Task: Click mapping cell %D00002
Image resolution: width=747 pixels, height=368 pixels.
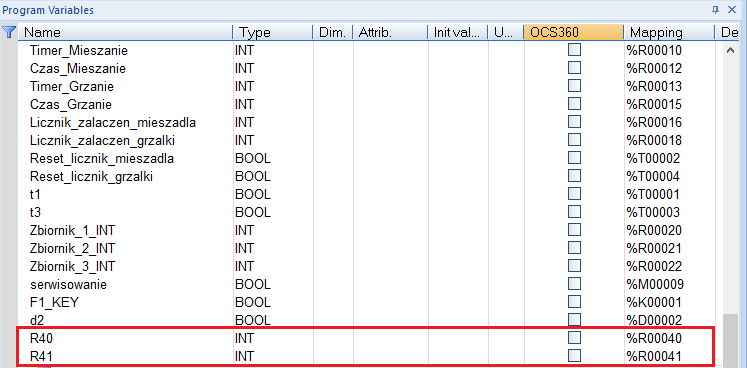Action: pyautogui.click(x=654, y=320)
